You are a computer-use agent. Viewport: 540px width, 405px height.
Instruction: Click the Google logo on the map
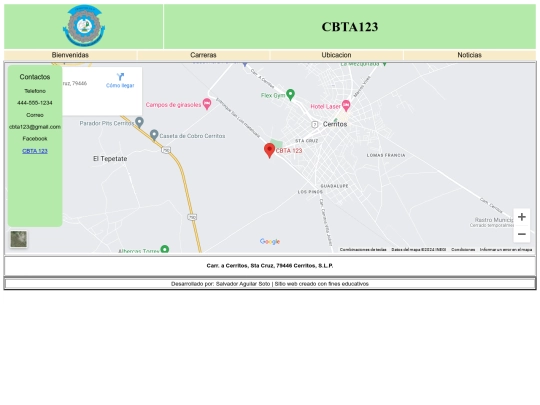[270, 241]
